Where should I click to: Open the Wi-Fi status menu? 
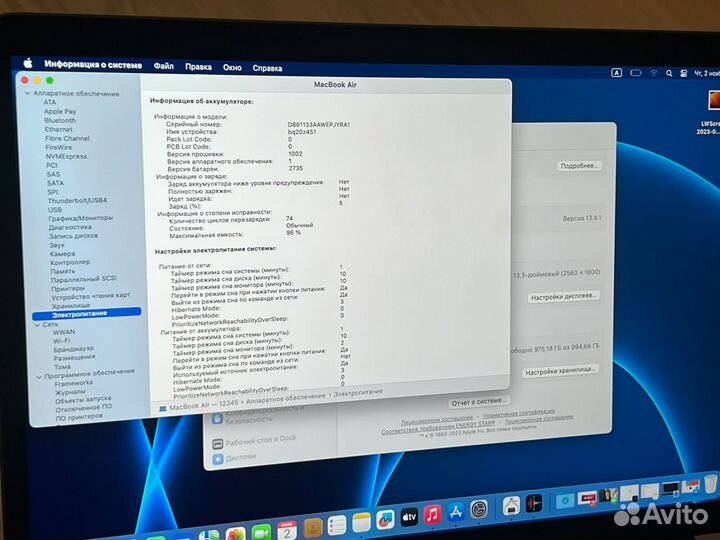click(653, 73)
